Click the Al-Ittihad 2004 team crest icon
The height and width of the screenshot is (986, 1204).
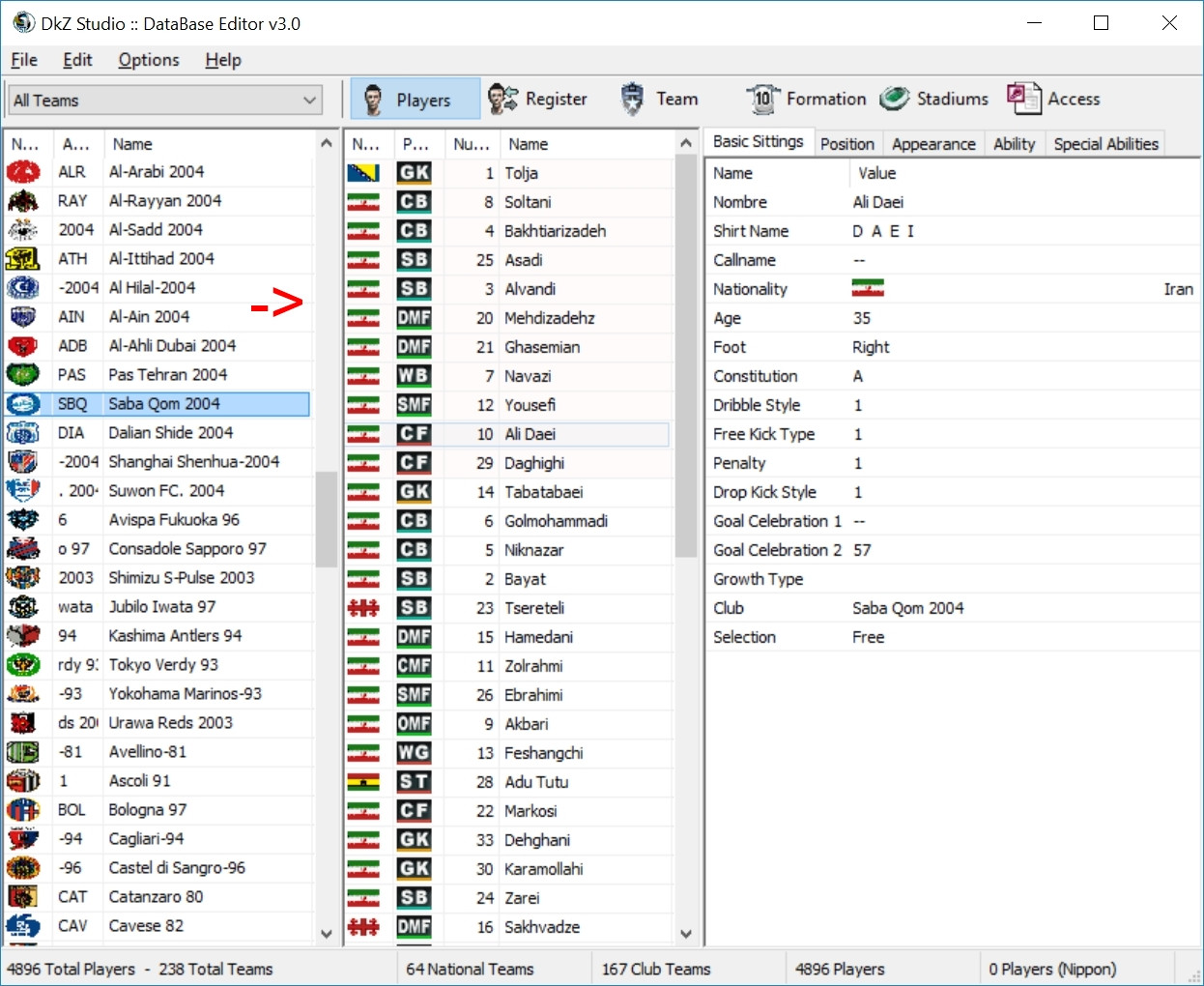tap(23, 259)
